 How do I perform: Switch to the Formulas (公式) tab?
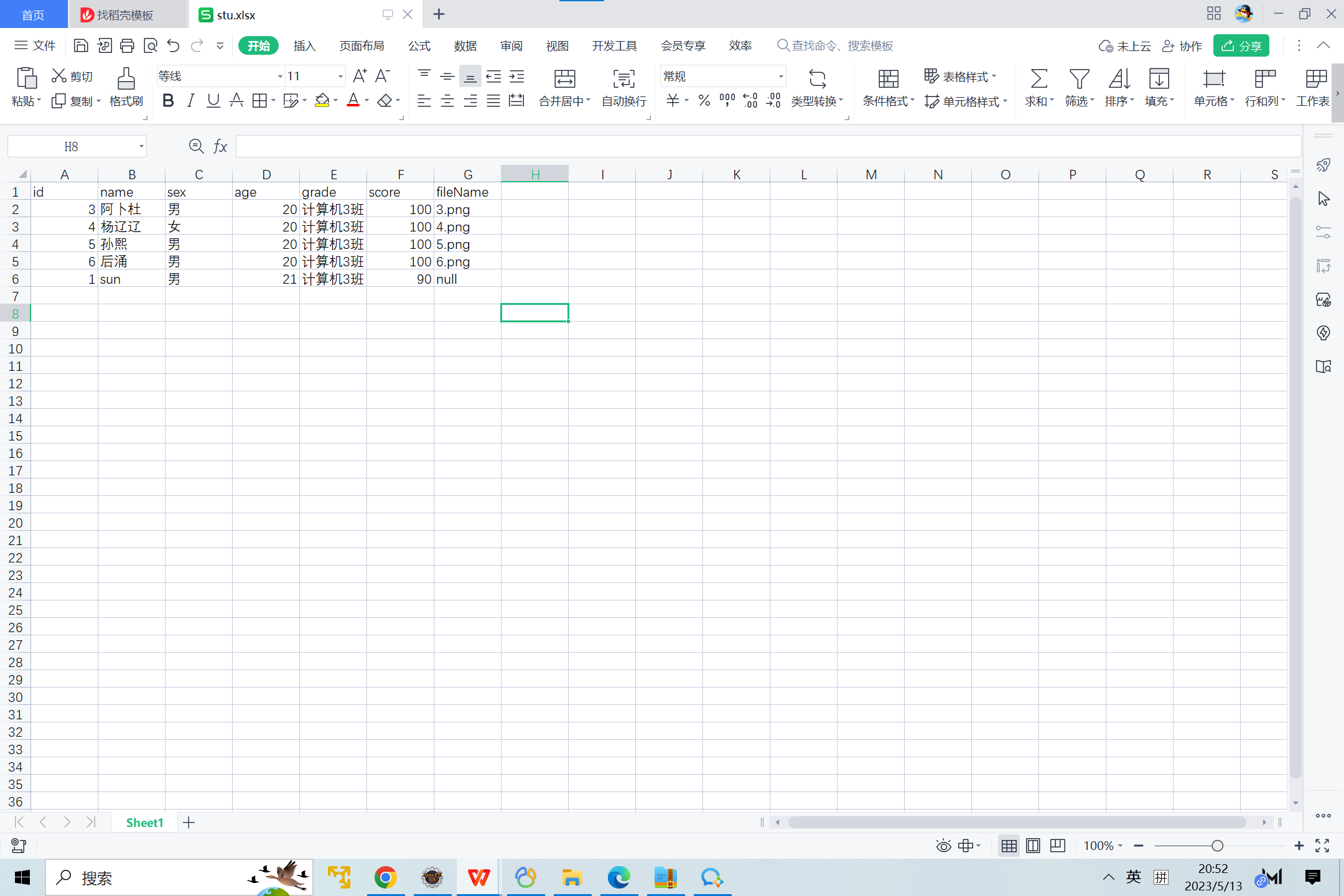419,46
